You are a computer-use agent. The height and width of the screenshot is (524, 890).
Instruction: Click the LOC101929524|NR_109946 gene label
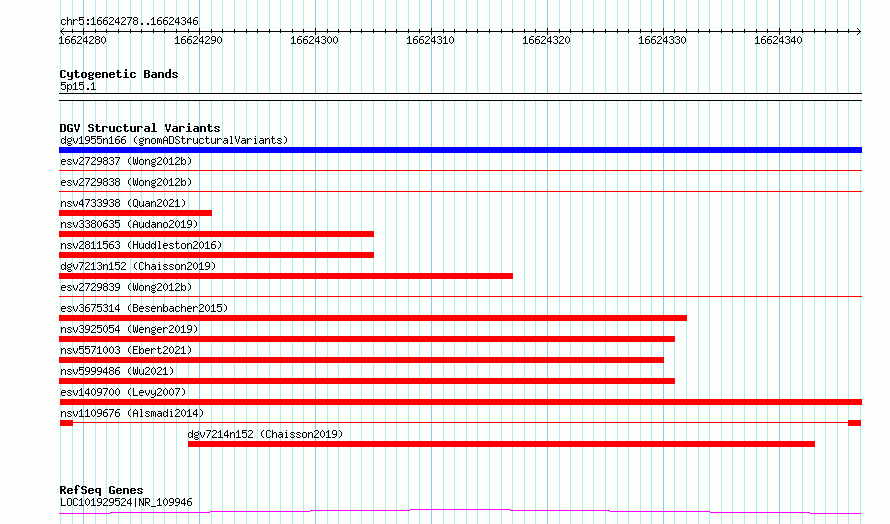[126, 502]
